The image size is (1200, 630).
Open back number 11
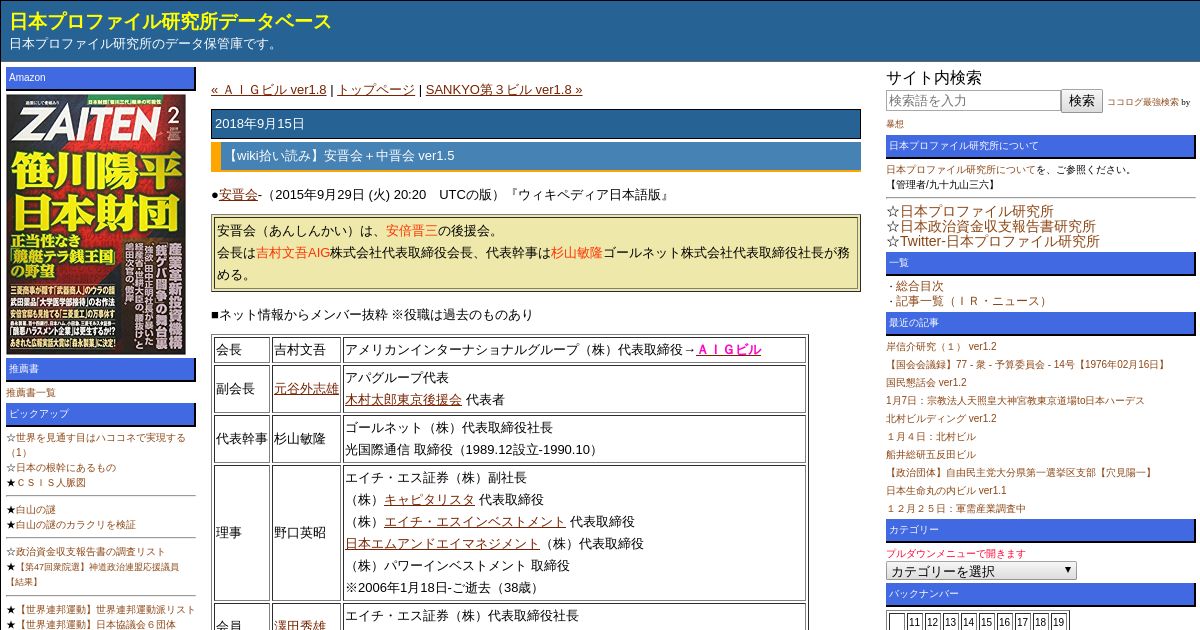click(914, 622)
